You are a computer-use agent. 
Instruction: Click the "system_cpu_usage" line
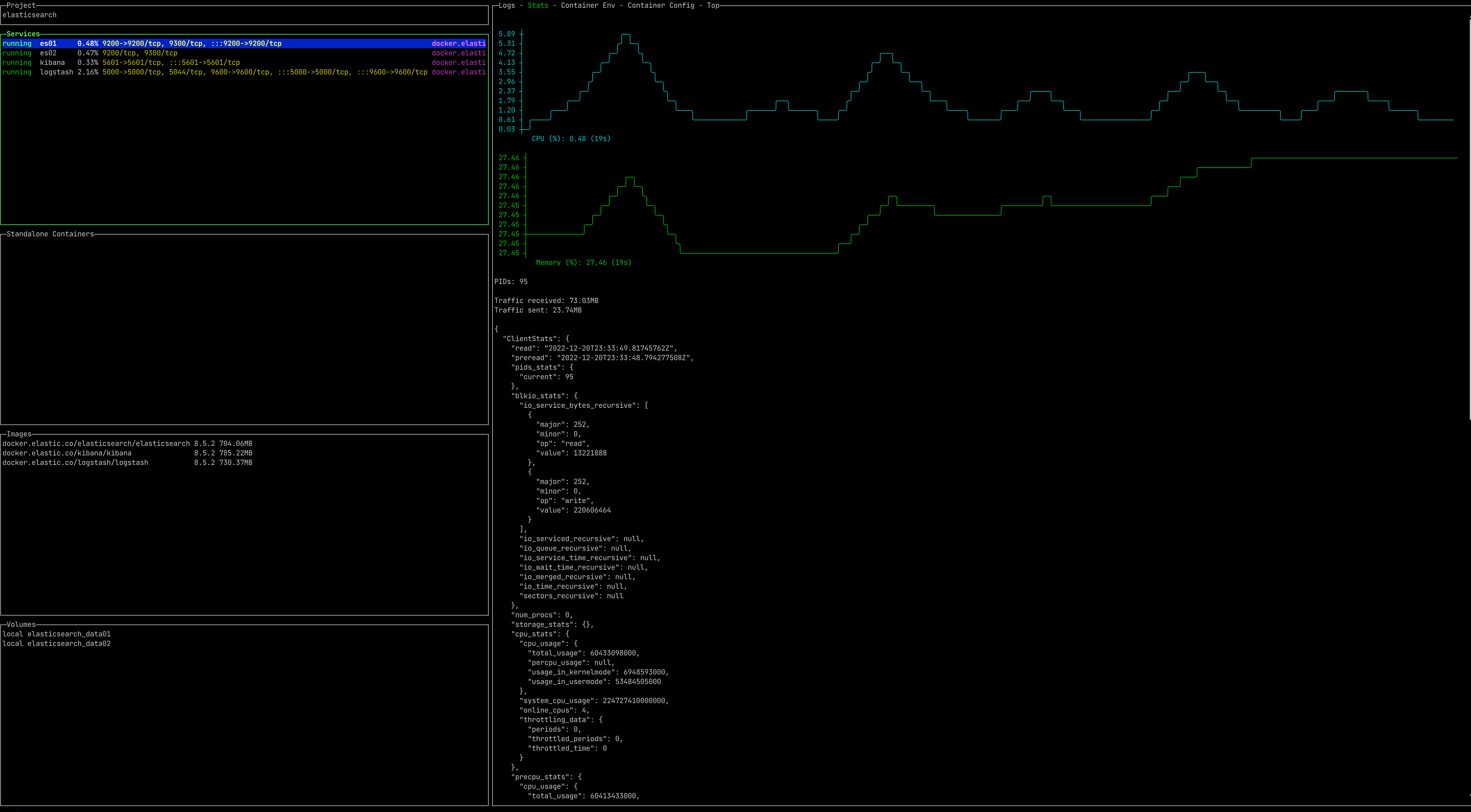(594, 701)
